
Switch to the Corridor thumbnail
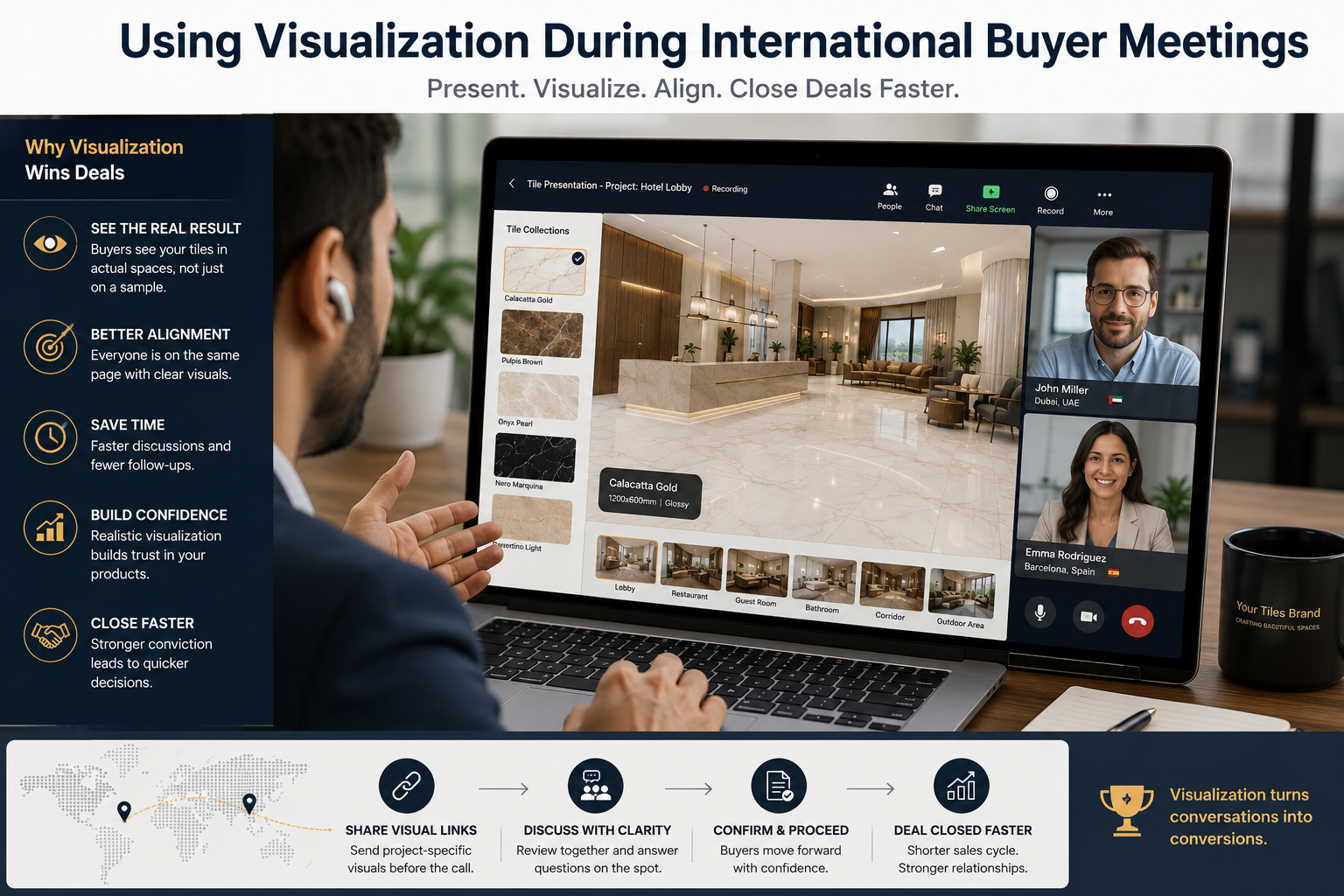[x=892, y=586]
